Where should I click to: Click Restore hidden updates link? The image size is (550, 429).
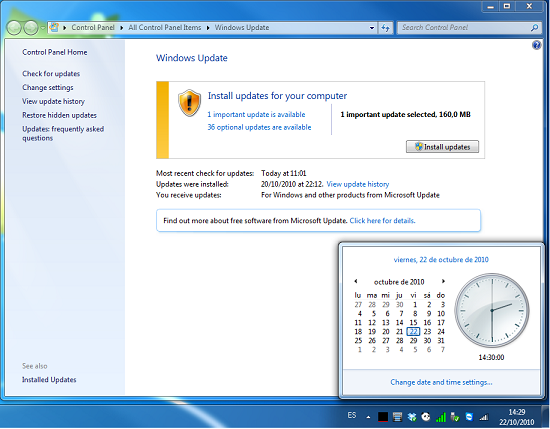[x=60, y=115]
